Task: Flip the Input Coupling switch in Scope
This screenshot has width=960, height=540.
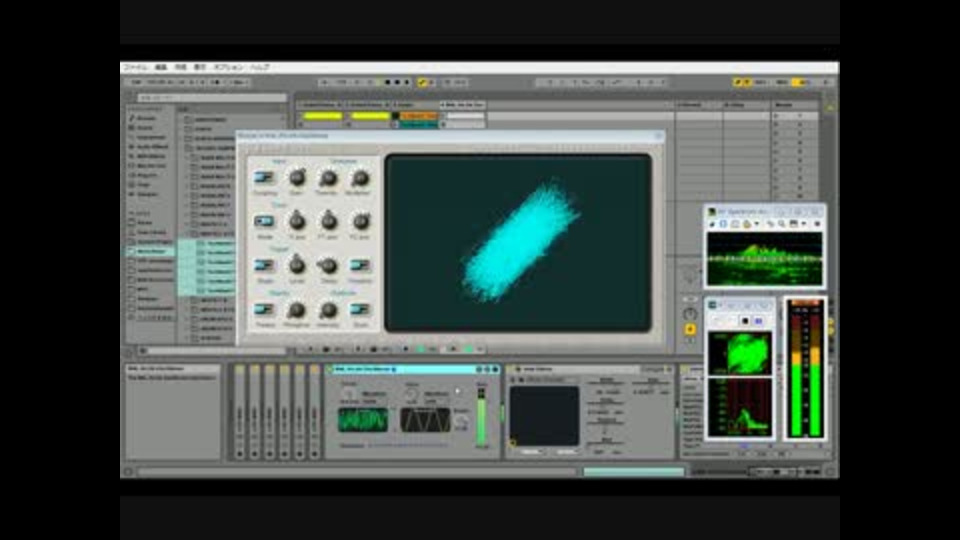Action: tap(264, 178)
